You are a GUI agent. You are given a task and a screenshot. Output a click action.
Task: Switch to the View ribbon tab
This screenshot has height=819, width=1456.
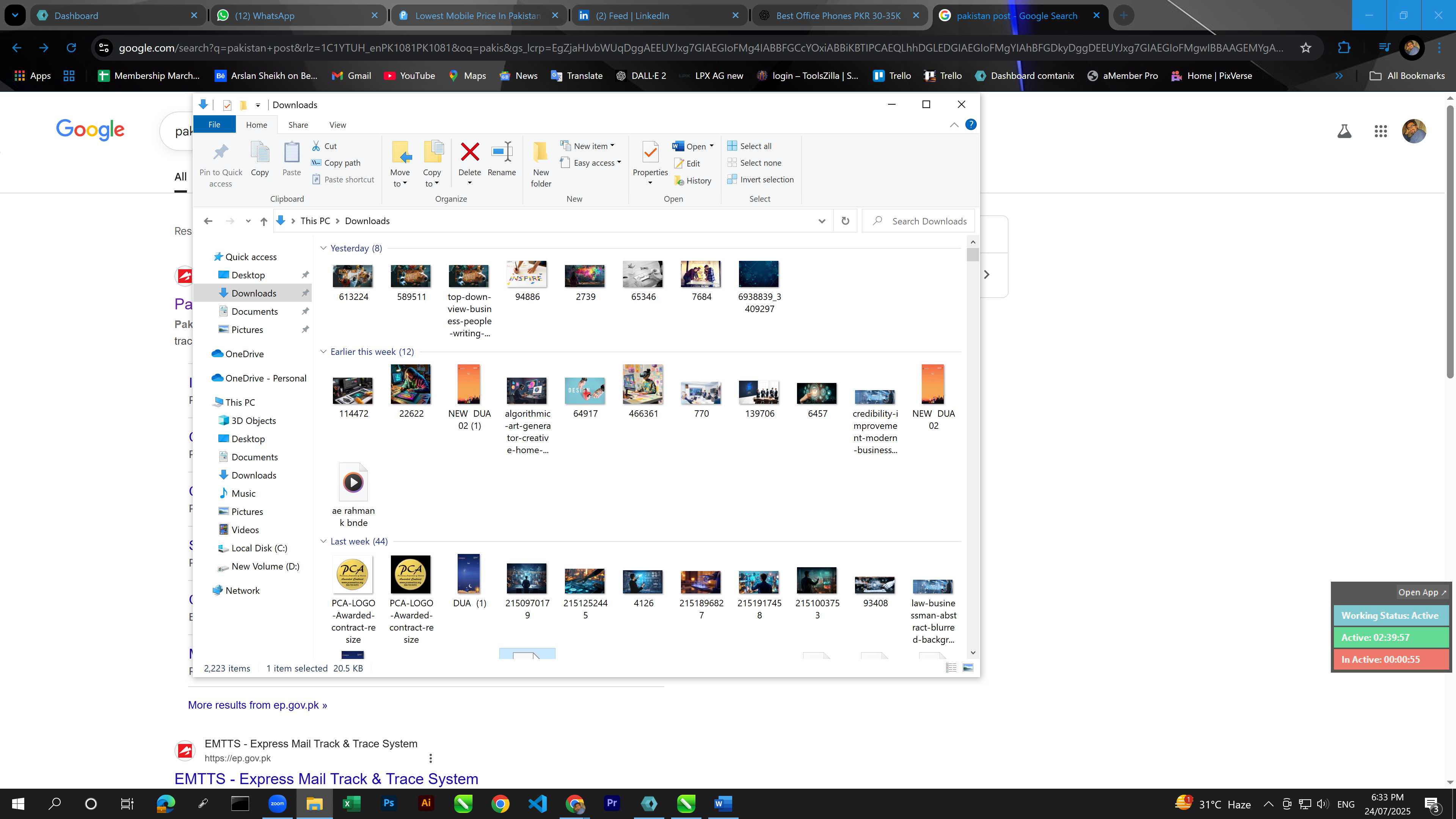tap(337, 125)
